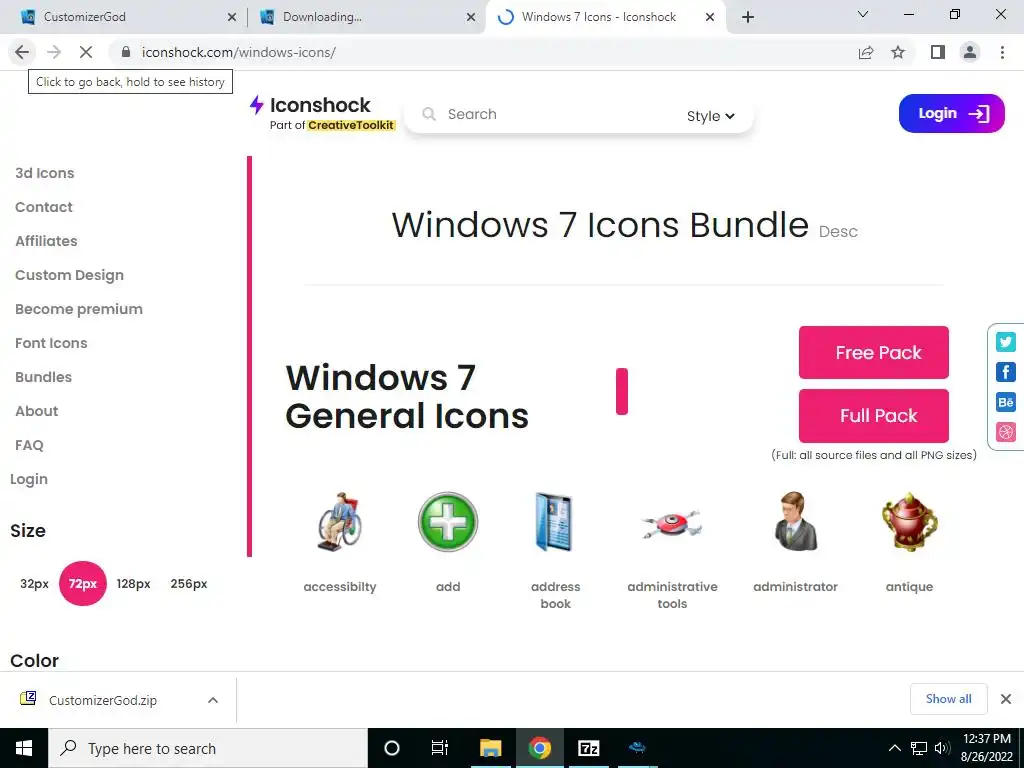
Task: Open Bundles in sidebar
Action: (x=43, y=377)
